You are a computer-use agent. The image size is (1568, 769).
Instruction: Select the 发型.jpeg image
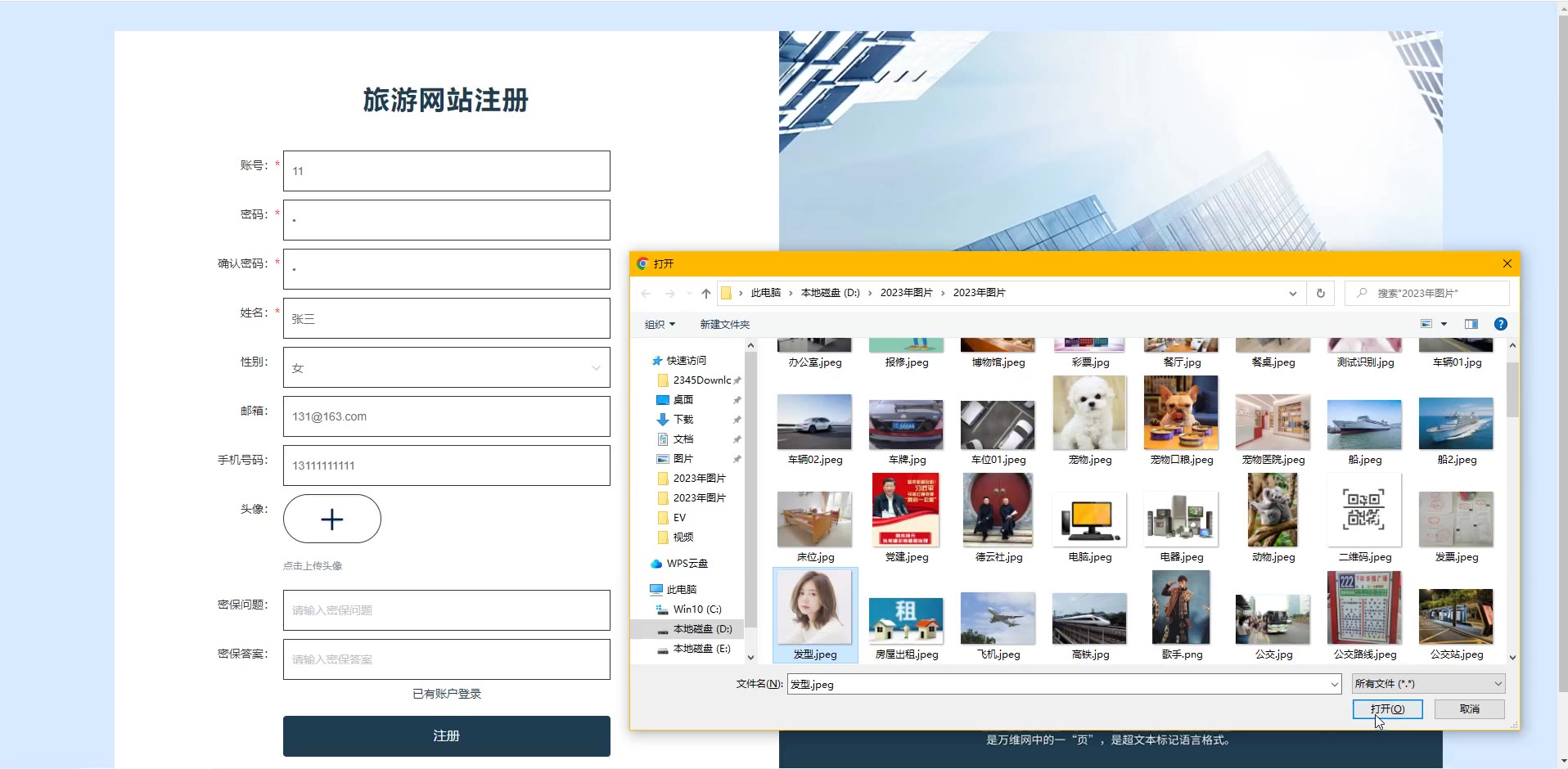click(x=814, y=615)
